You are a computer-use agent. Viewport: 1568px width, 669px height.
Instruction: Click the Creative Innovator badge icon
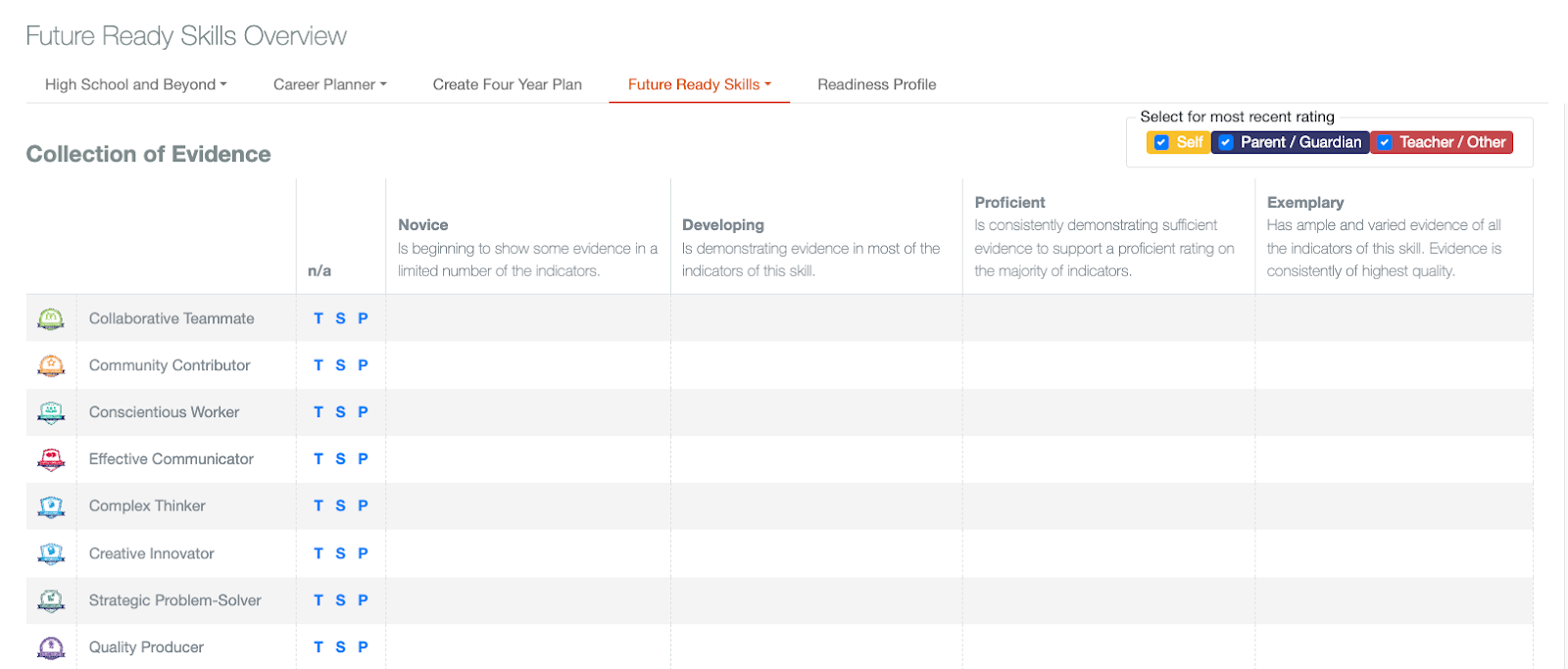51,553
